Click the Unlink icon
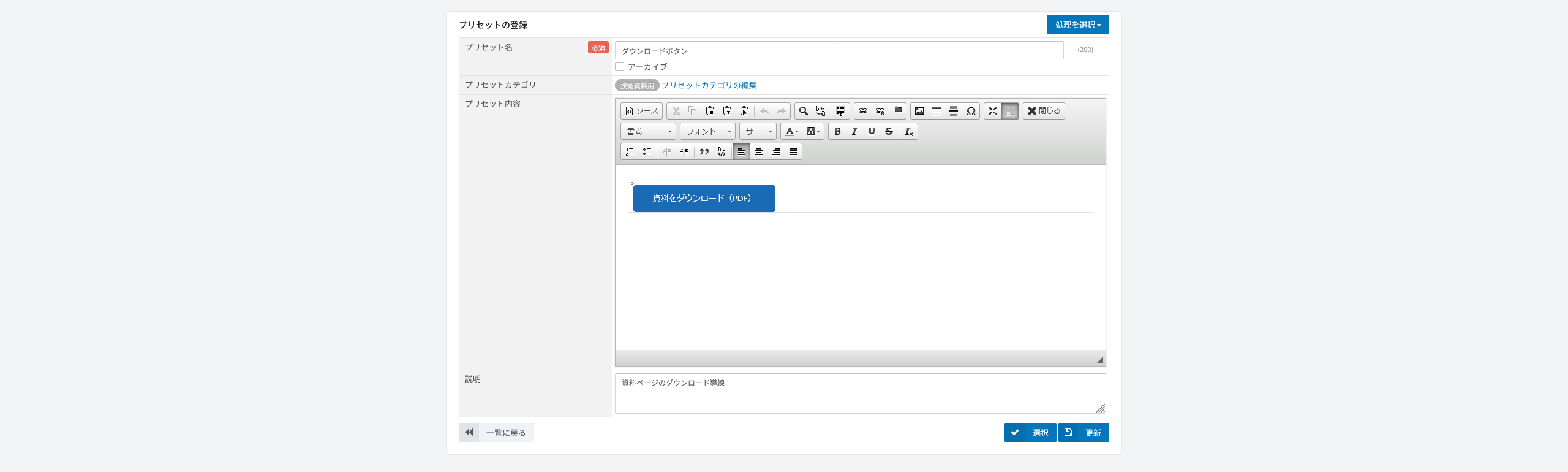This screenshot has height=472, width=1568. click(880, 111)
